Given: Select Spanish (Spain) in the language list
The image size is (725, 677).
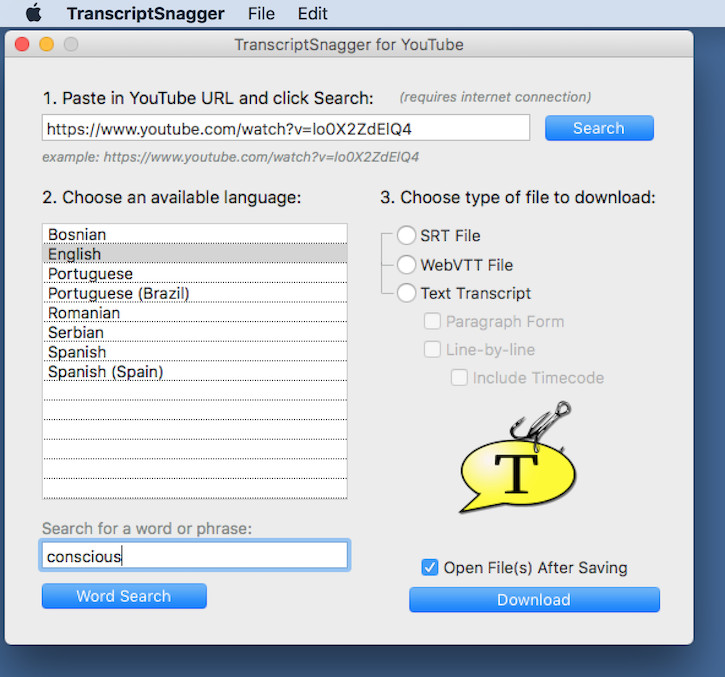Looking at the screenshot, I should coord(195,371).
